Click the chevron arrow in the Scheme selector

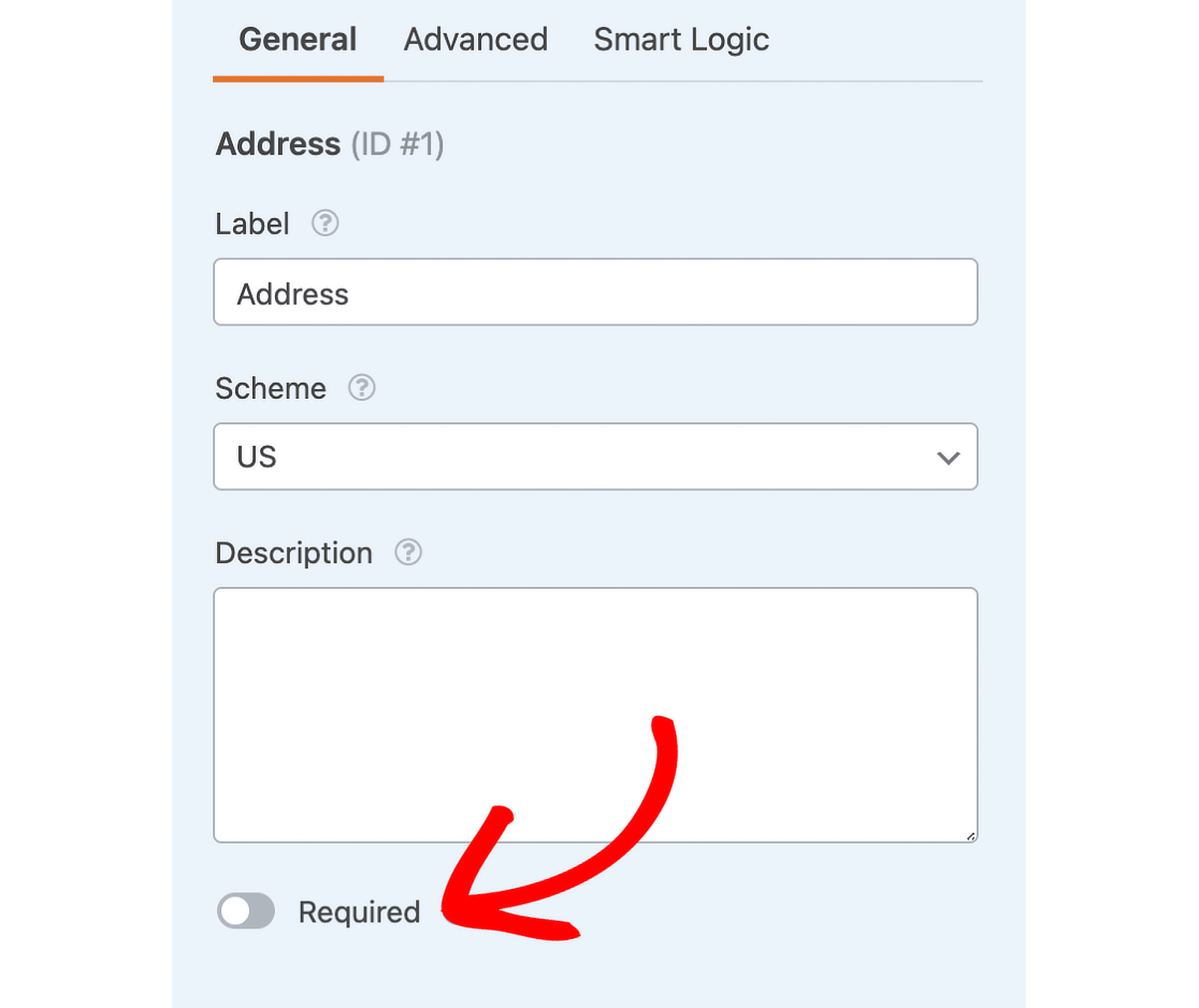click(x=948, y=457)
